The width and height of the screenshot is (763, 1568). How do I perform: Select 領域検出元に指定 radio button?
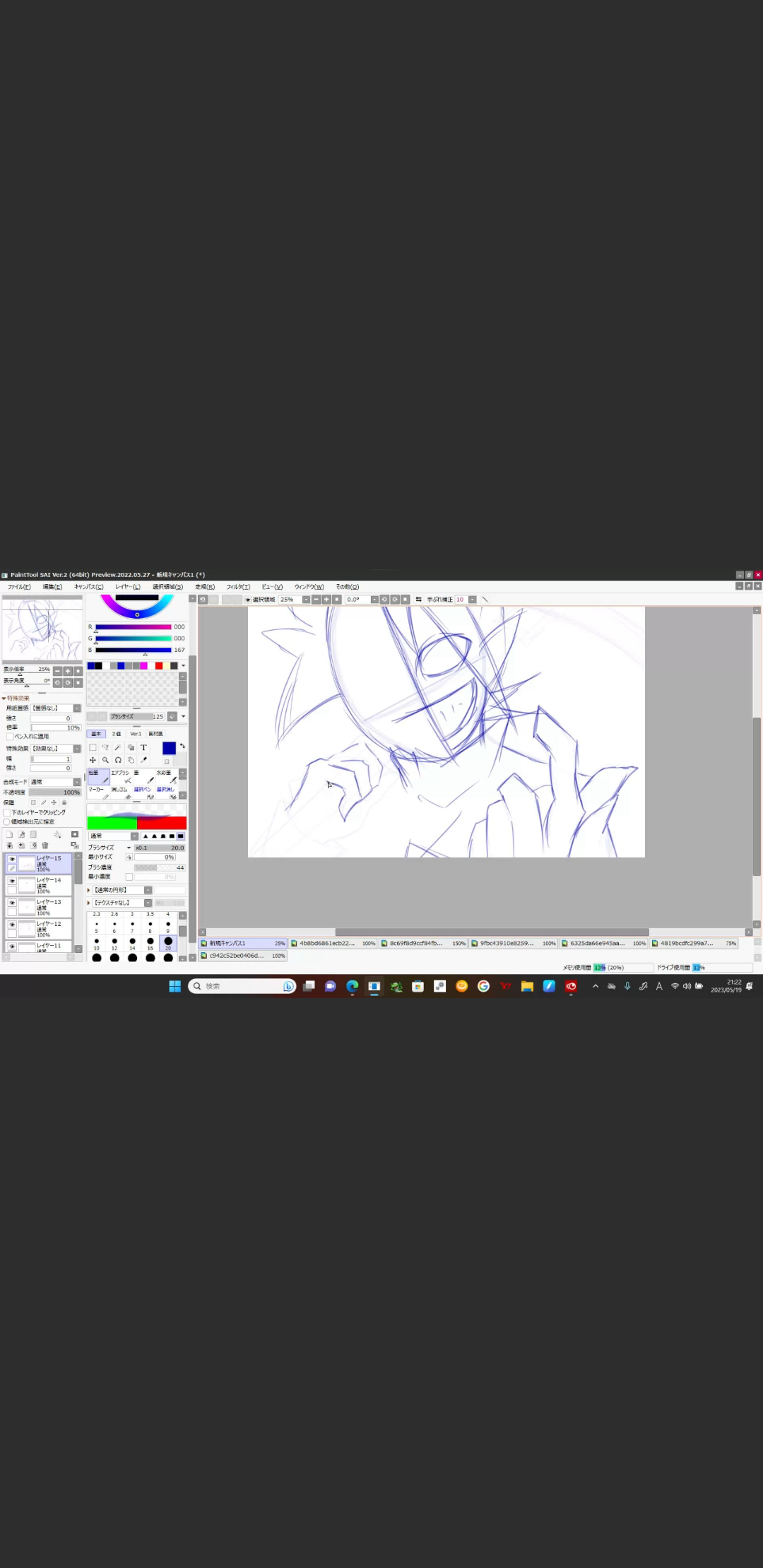pyautogui.click(x=7, y=822)
